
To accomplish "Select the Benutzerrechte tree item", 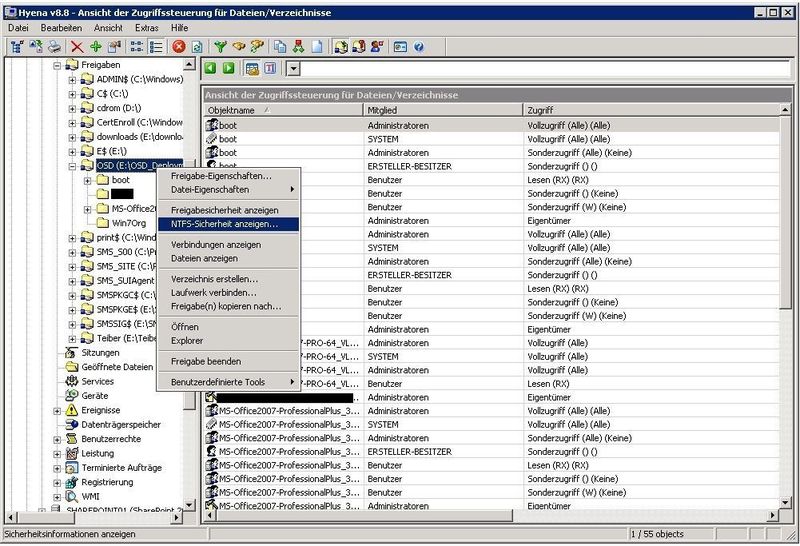I will 111,439.
